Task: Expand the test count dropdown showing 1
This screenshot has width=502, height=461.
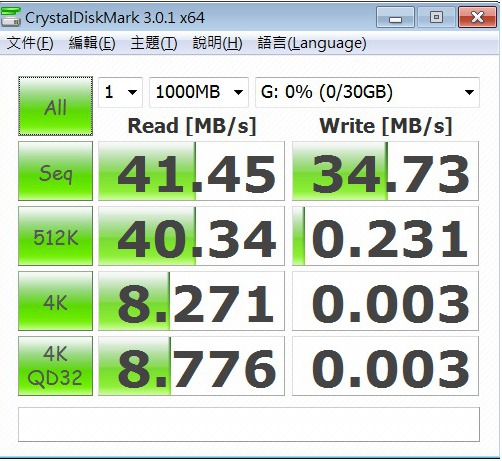Action: pos(121,92)
